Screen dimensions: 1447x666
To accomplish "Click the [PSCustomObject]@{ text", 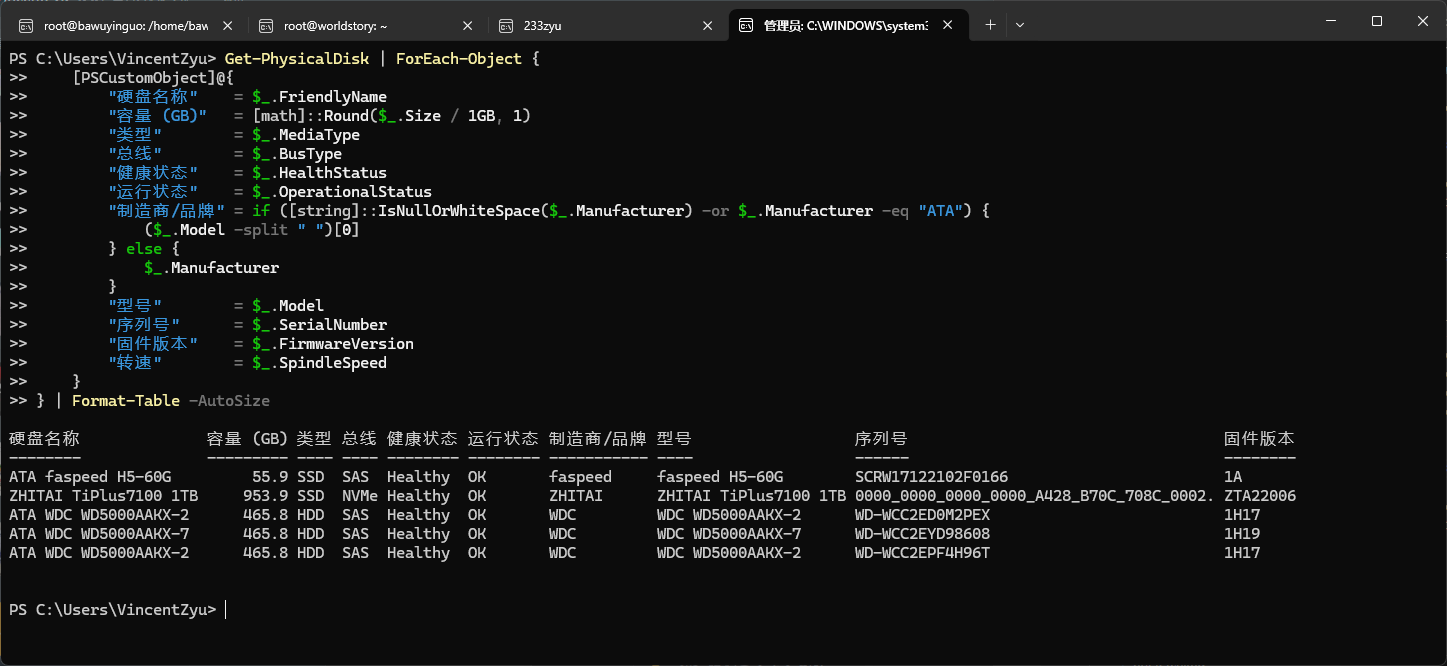I will pyautogui.click(x=153, y=78).
